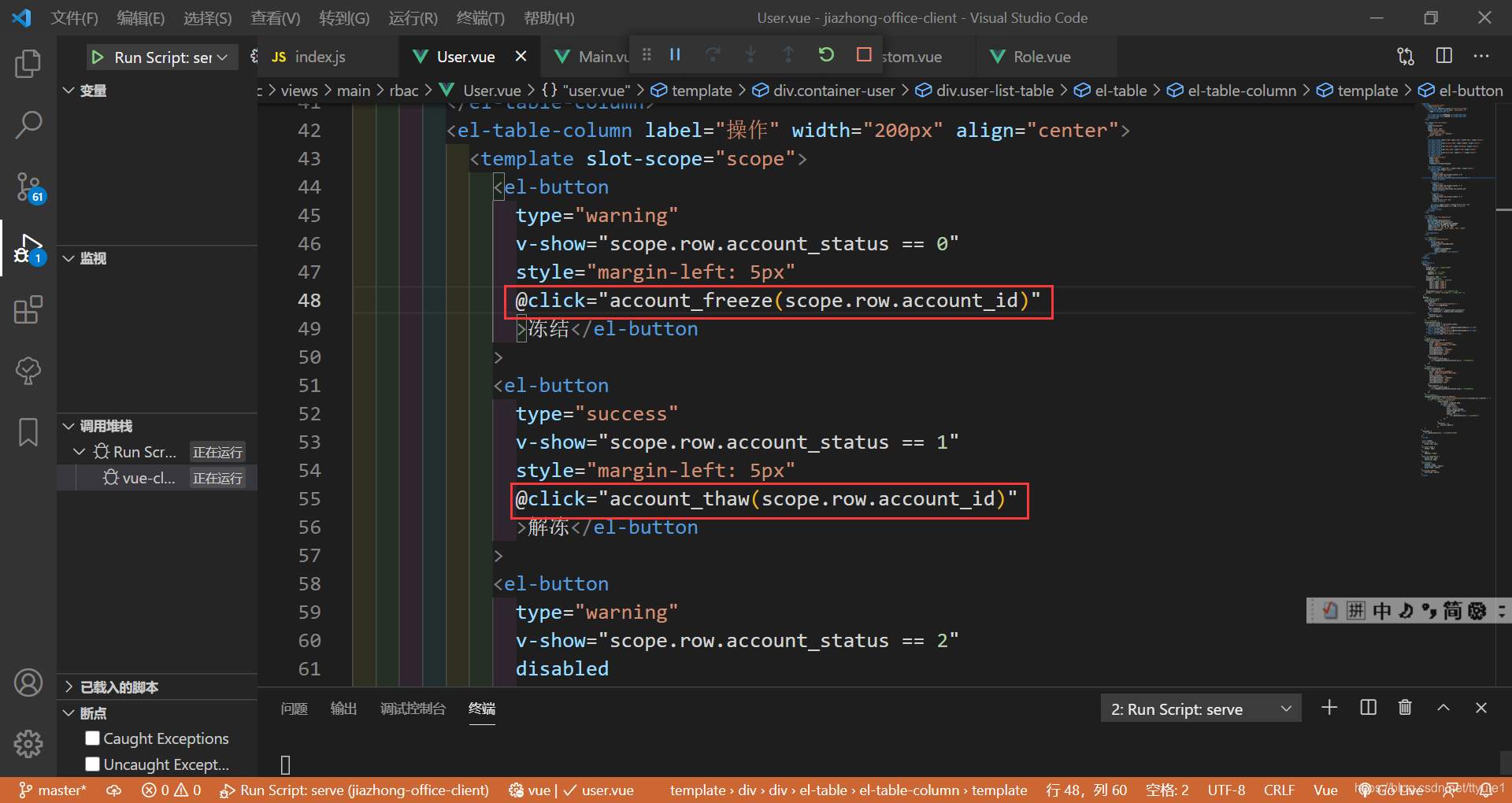Close the User.vue tab
This screenshot has height=803, width=1512.
click(x=521, y=57)
